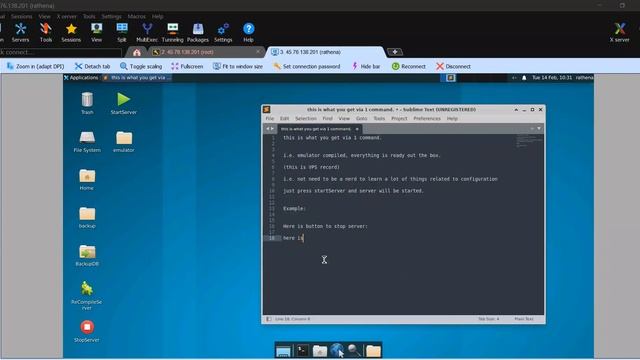The height and width of the screenshot is (360, 640).
Task: Open the rightmost folder icon in dock
Action: (373, 351)
